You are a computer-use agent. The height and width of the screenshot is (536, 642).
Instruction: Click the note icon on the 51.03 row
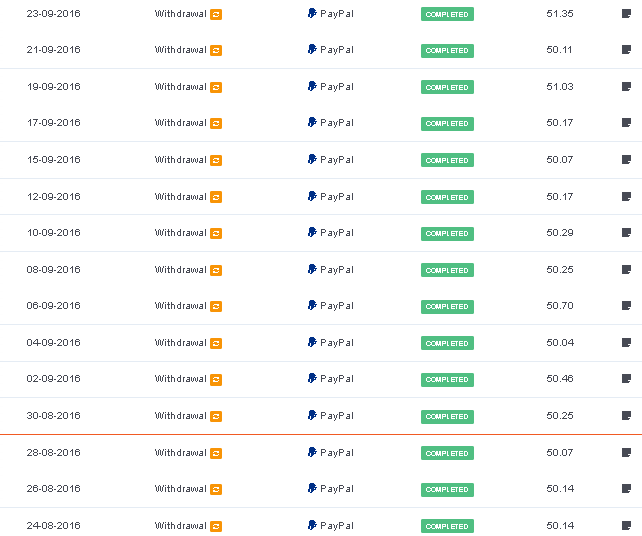tap(626, 87)
